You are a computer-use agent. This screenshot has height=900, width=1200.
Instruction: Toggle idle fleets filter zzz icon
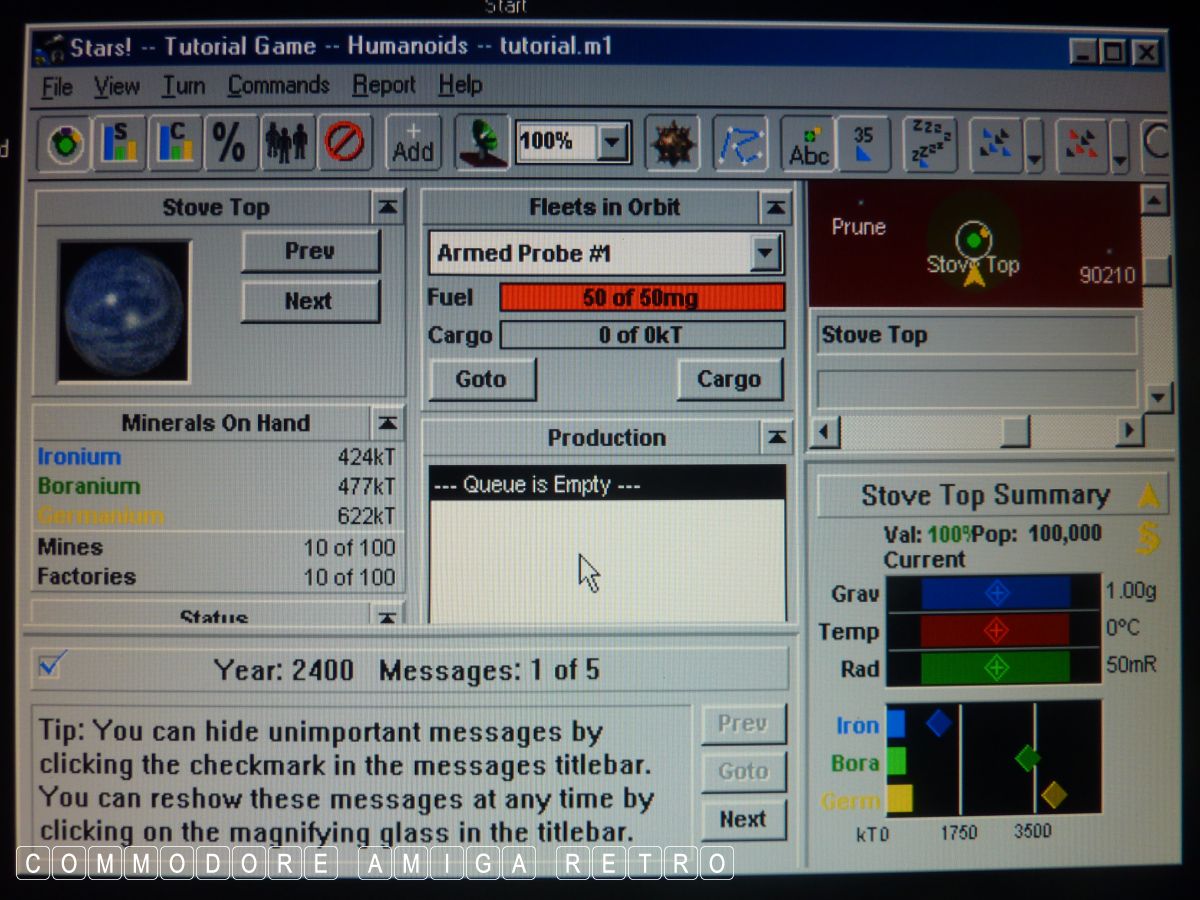[x=929, y=144]
